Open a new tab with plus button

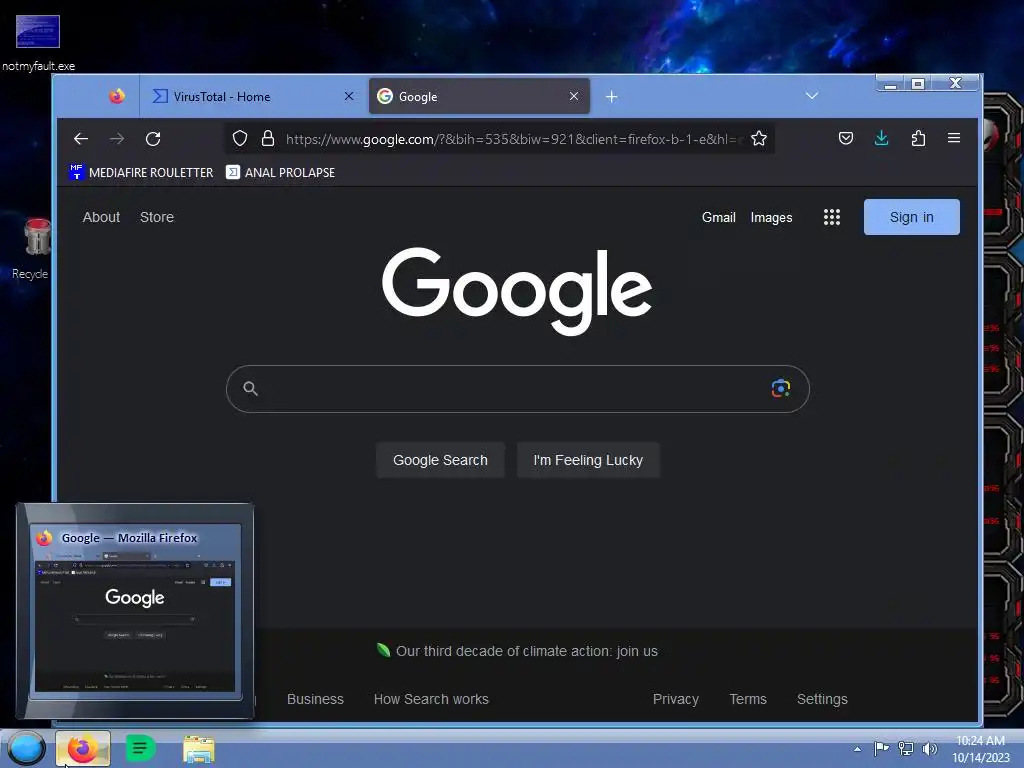point(611,97)
